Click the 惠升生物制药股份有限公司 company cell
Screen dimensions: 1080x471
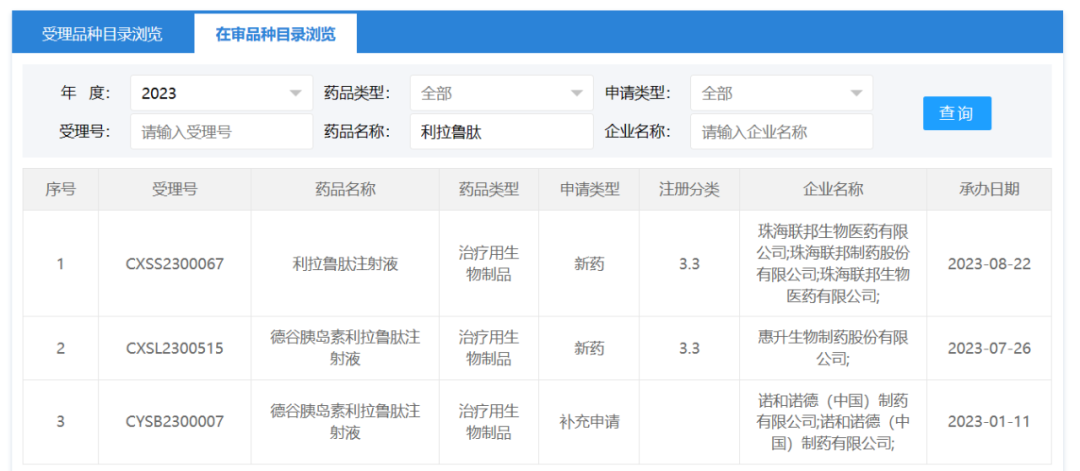click(832, 348)
